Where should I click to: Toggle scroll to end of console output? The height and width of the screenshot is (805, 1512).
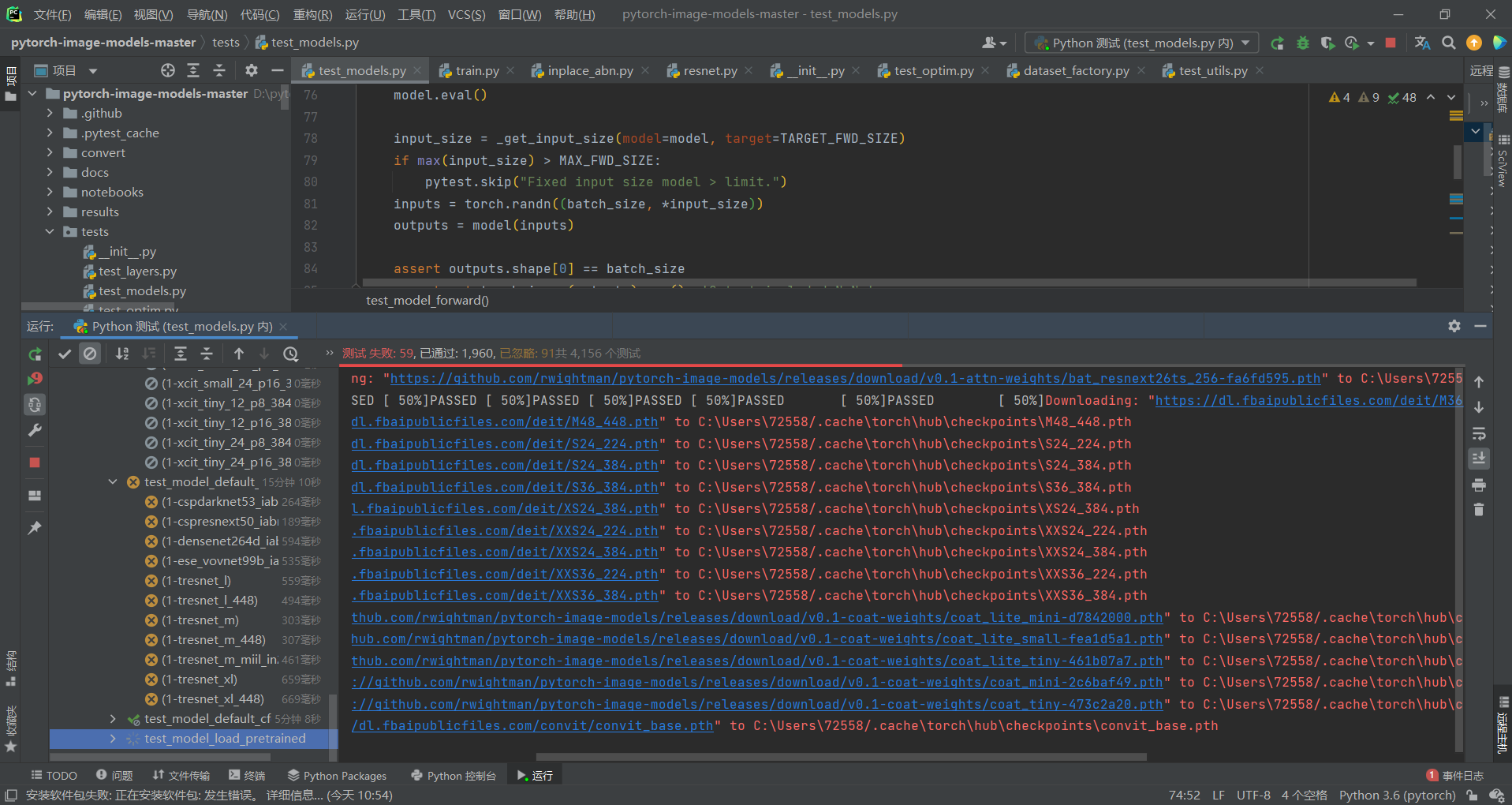[x=1479, y=459]
